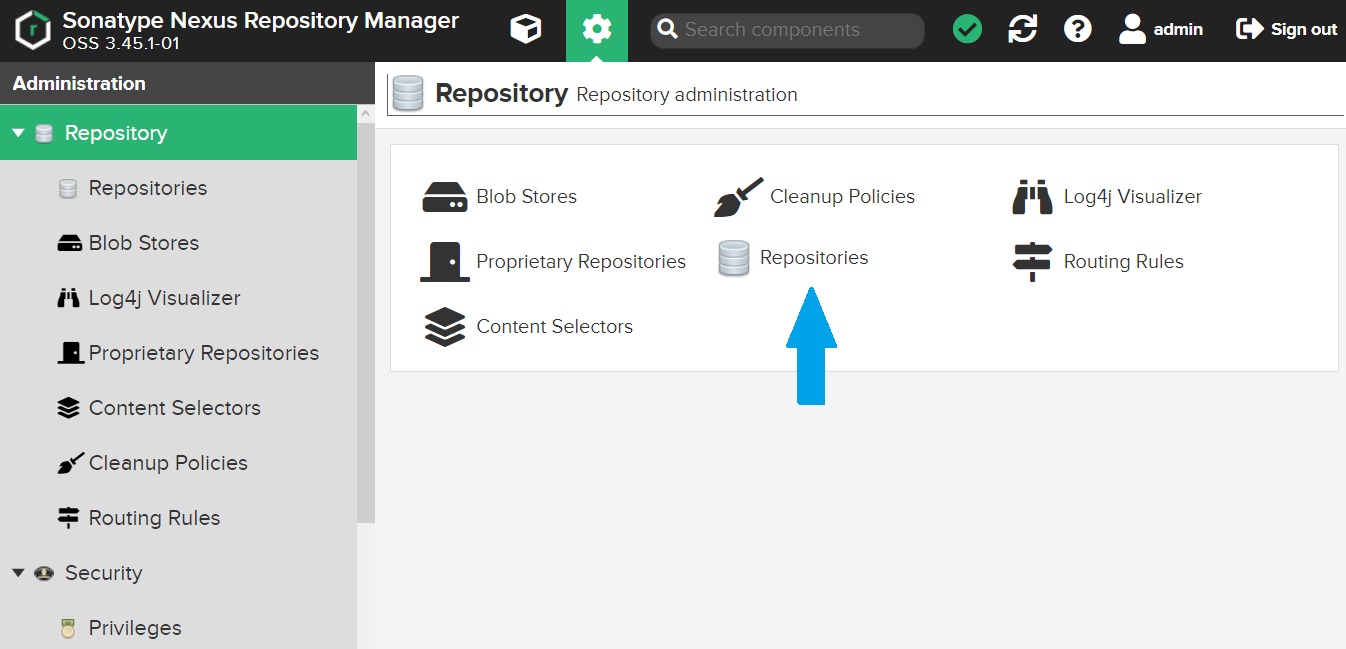Open the Repositories link in main panel
The height and width of the screenshot is (649, 1346).
tap(814, 258)
